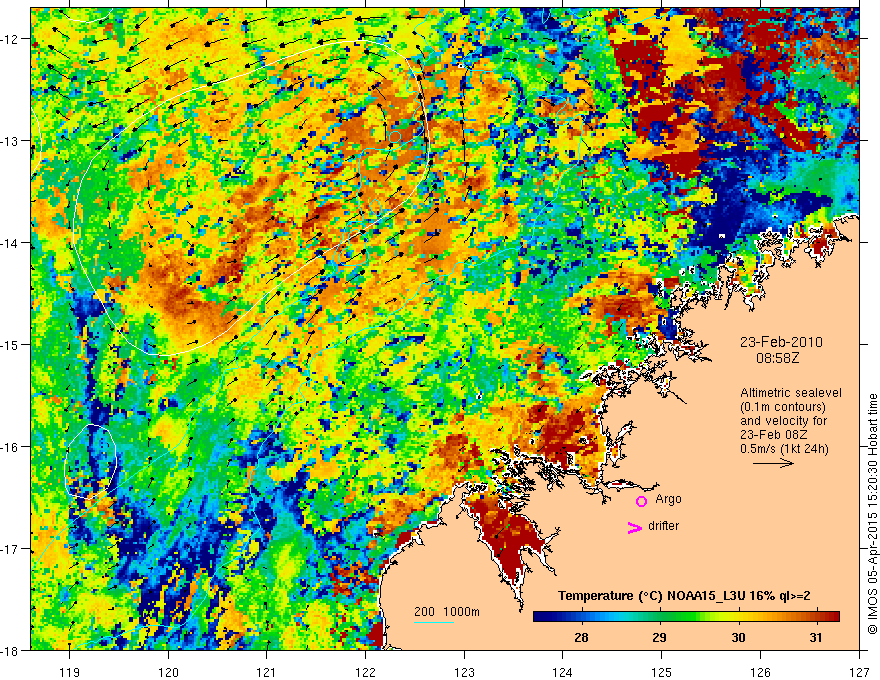Click latitude axis label '-18'
The width and height of the screenshot is (880, 680).
[10, 651]
